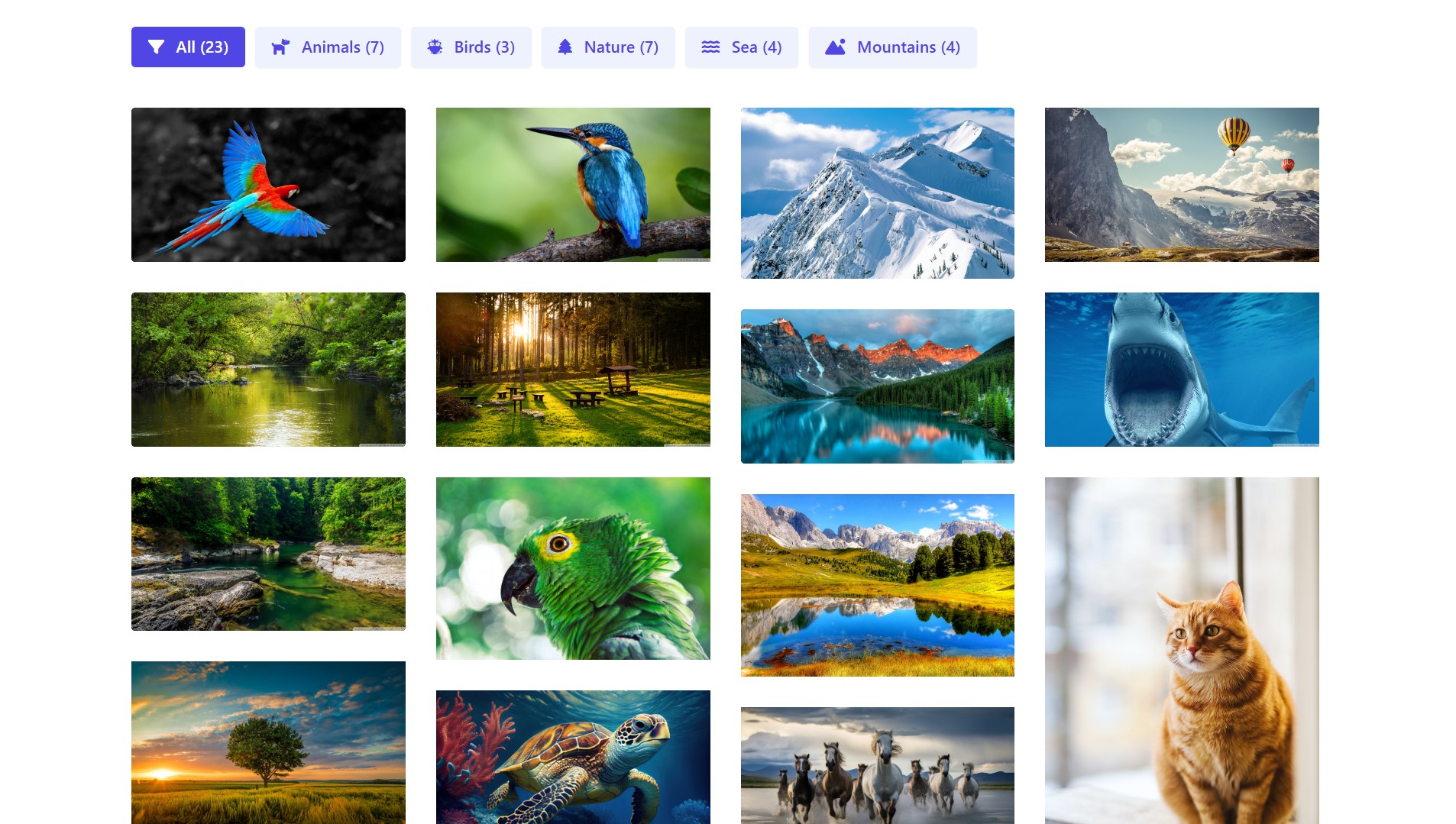Open the orange tabby cat photo
Image resolution: width=1456 pixels, height=824 pixels.
(1182, 651)
